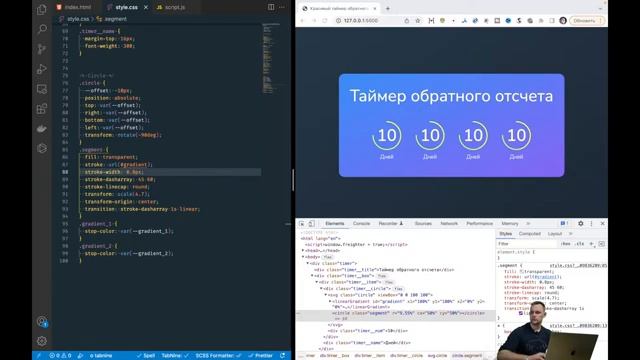Activate the DevTools element inspector arrow
Viewport: 640px width, 360px height.
pos(302,224)
